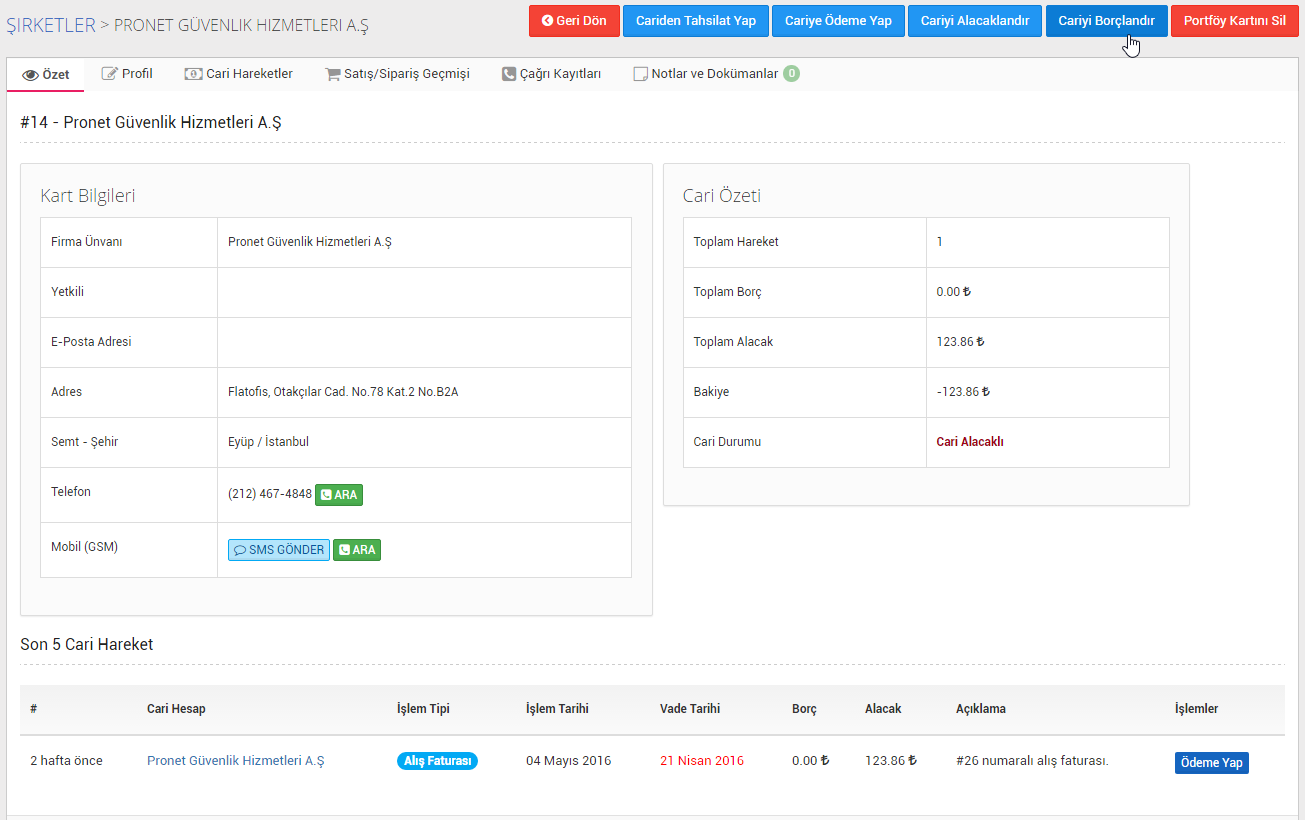The image size is (1305, 820).
Task: Click the Açıklama column header
Action: 981,709
